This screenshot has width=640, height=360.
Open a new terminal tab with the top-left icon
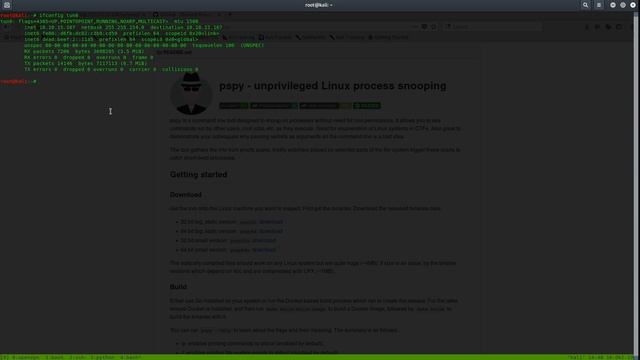tap(7, 5)
